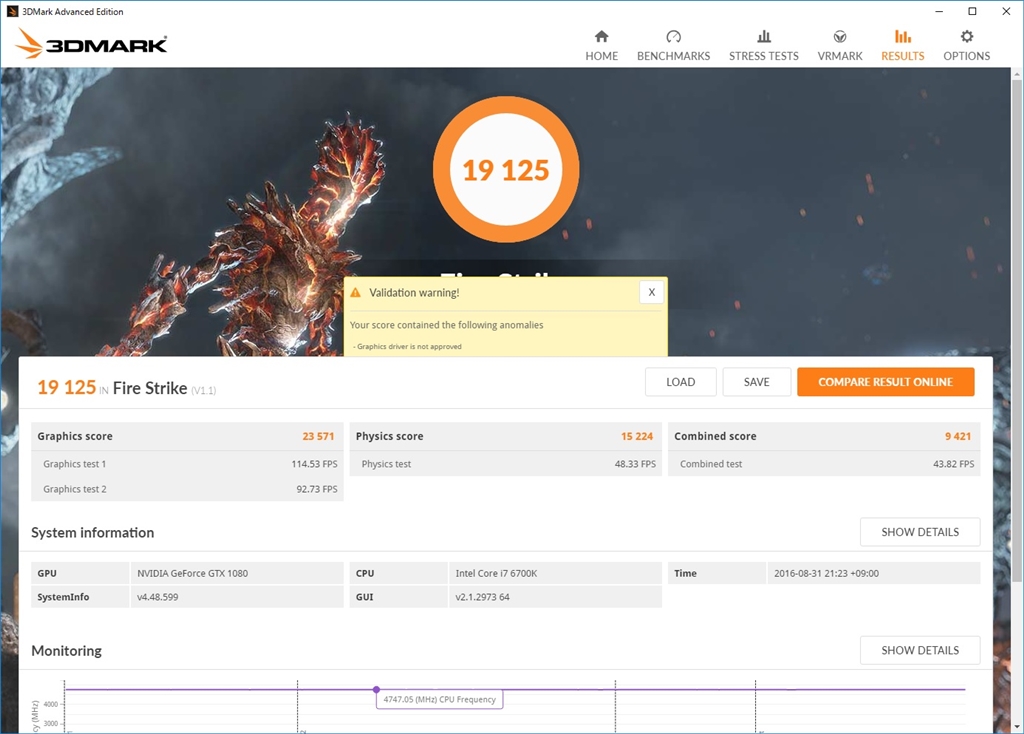Compare result online
This screenshot has width=1024, height=734.
pyautogui.click(x=886, y=382)
